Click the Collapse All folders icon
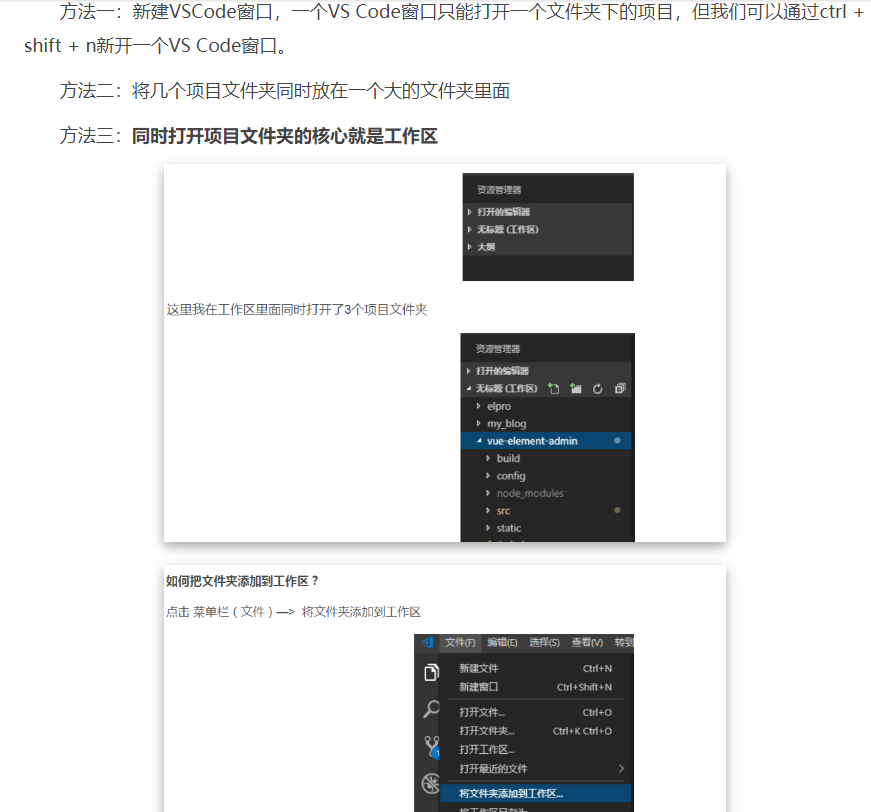Viewport: 871px width, 812px height. [x=620, y=389]
